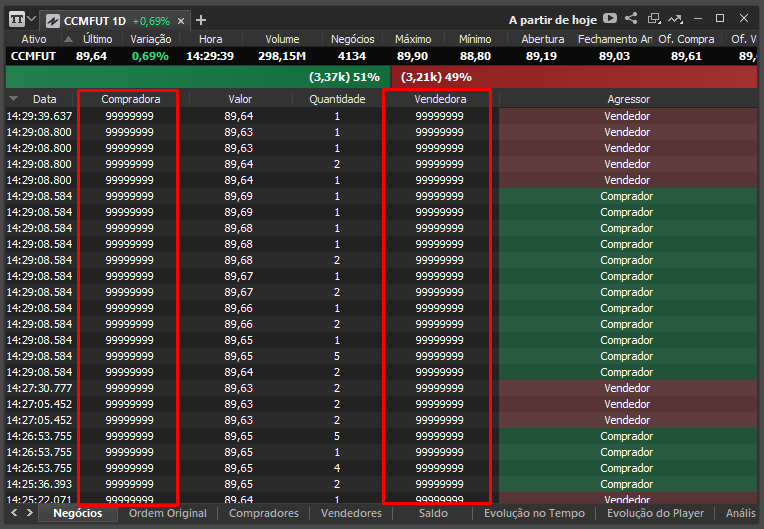Click the Mínimo column header
The height and width of the screenshot is (529, 764).
pyautogui.click(x=475, y=39)
